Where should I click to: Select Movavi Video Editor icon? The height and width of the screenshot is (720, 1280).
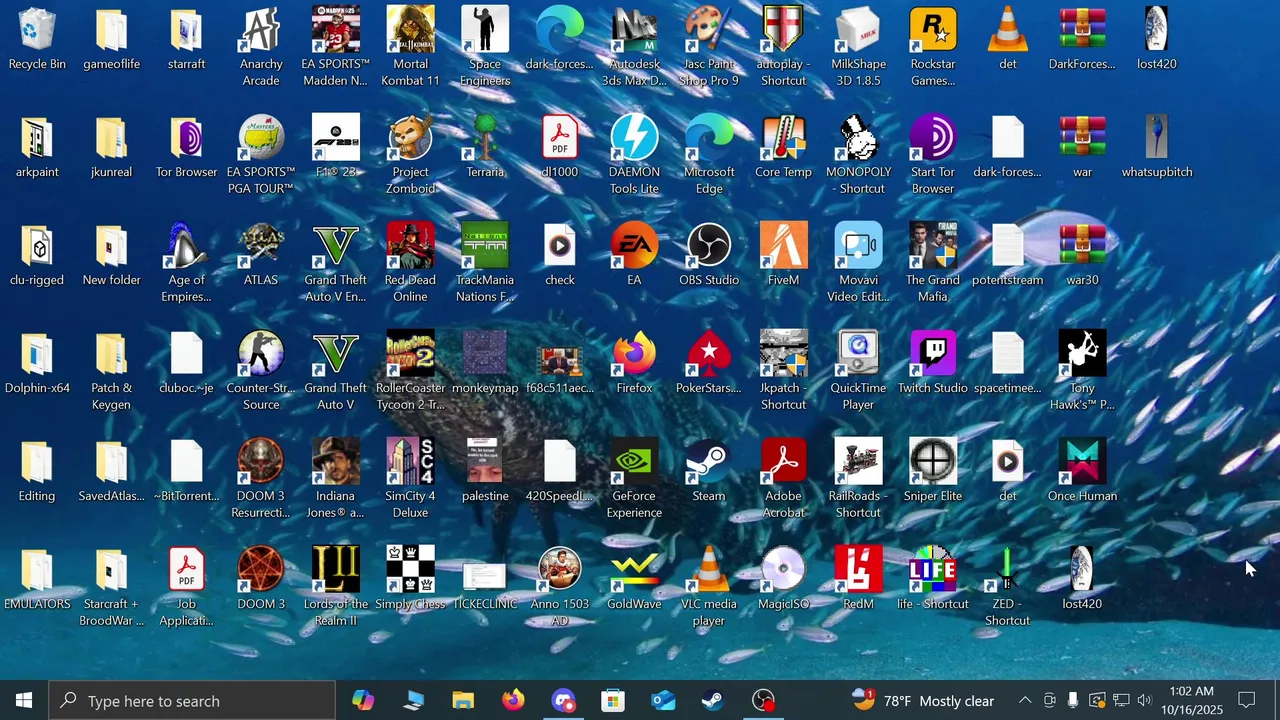tap(858, 262)
